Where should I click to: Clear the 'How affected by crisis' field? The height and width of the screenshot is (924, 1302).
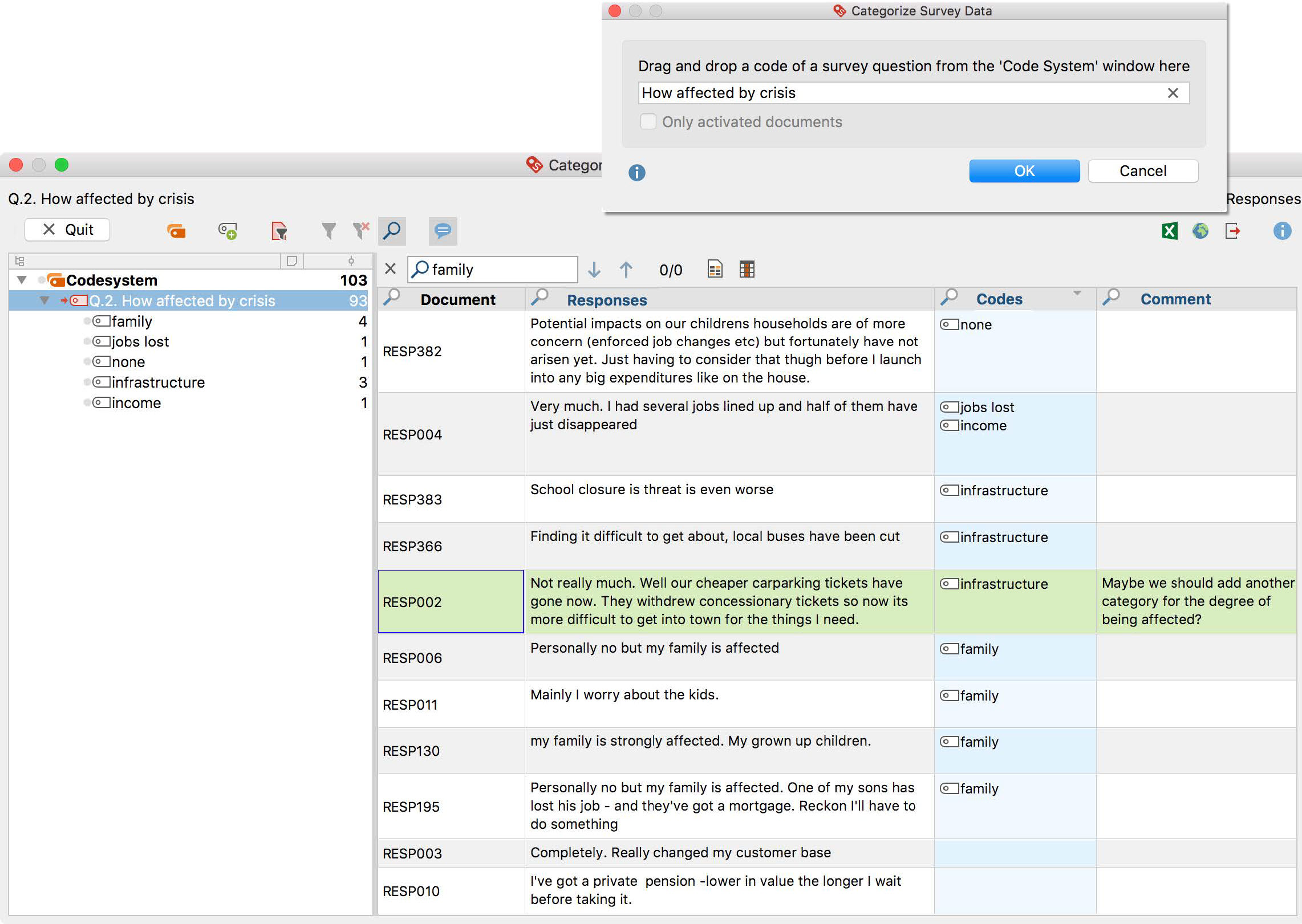coord(1173,93)
